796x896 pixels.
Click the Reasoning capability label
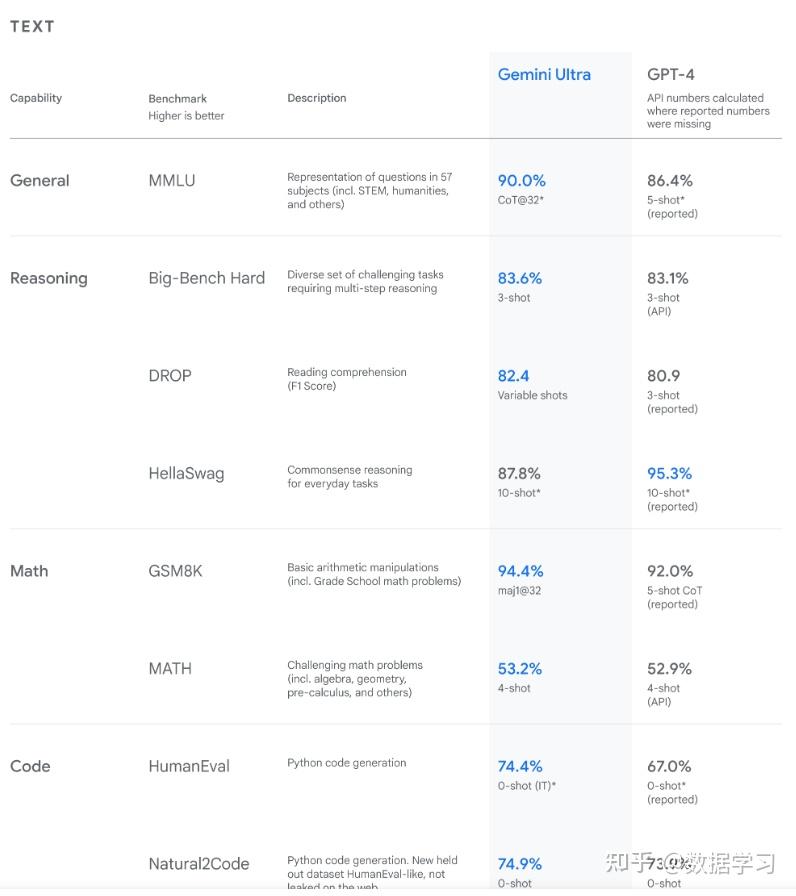[x=49, y=279]
